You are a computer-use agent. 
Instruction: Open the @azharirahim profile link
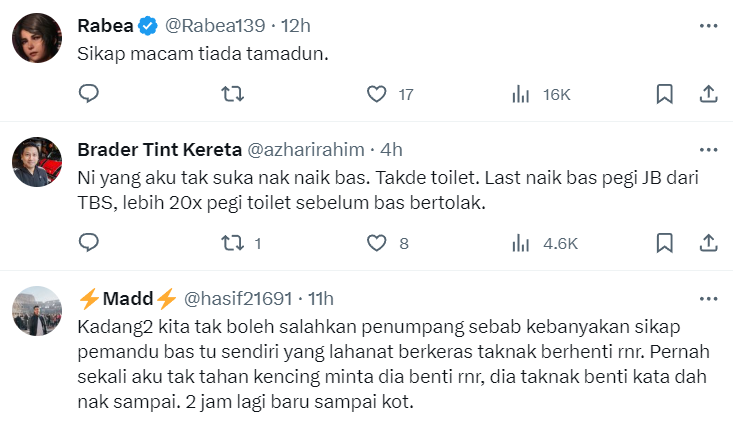tap(304, 150)
